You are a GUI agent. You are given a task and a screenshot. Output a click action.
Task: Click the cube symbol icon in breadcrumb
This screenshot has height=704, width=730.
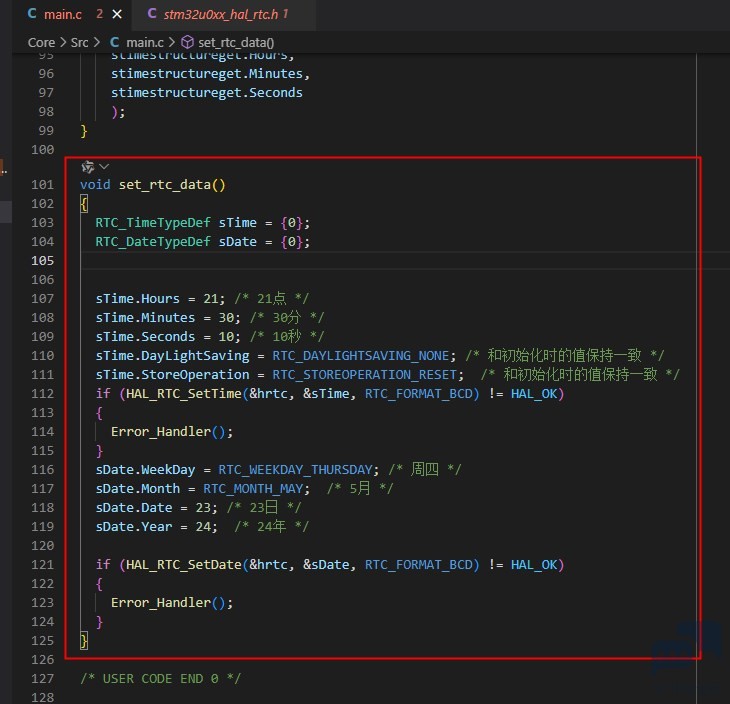click(x=187, y=42)
